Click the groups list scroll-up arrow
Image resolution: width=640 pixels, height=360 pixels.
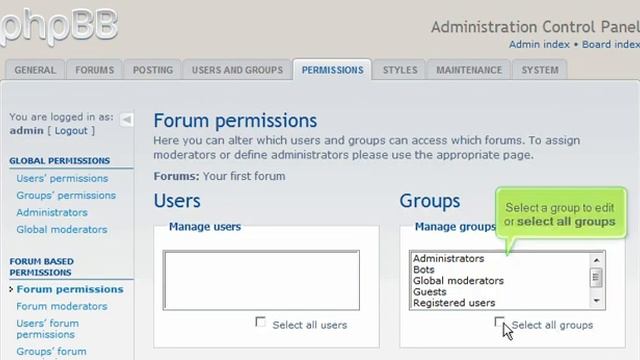click(x=596, y=260)
